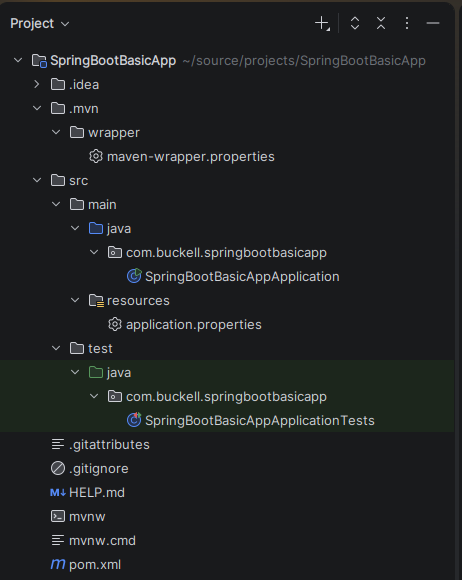Select the src folder name
This screenshot has height=580, width=462.
tap(79, 181)
